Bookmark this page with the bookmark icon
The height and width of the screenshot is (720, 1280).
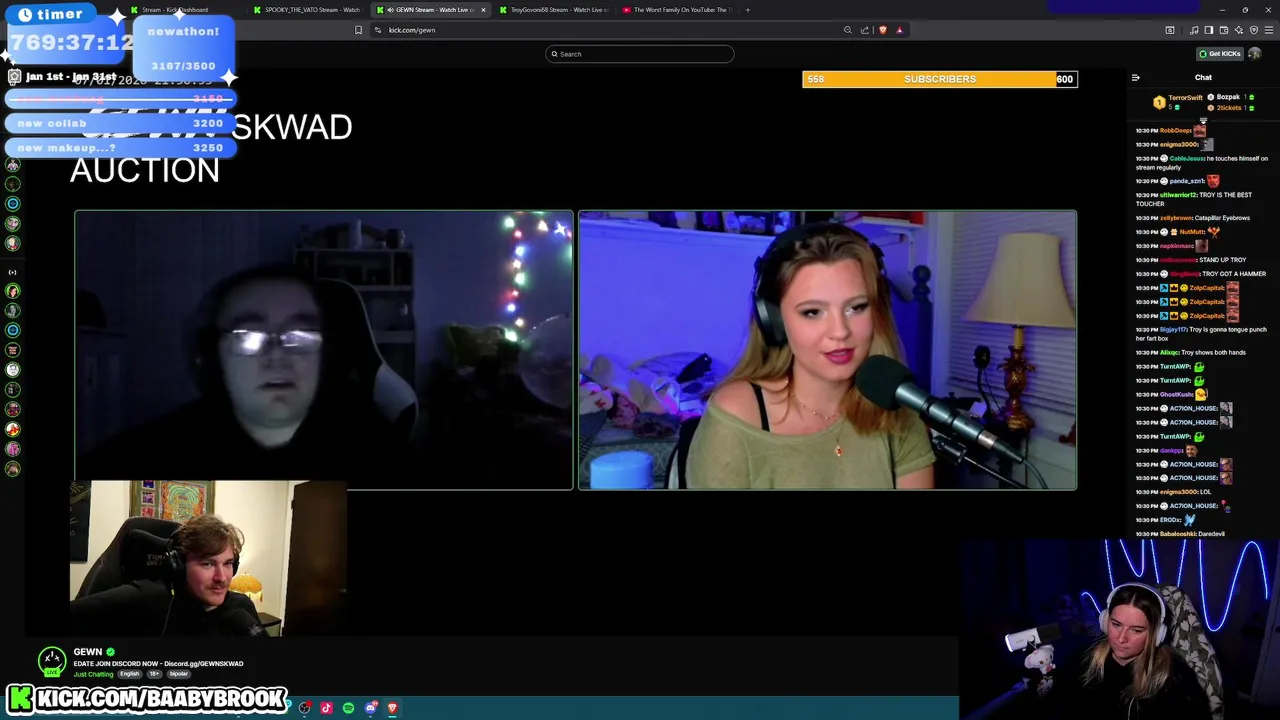tap(358, 30)
